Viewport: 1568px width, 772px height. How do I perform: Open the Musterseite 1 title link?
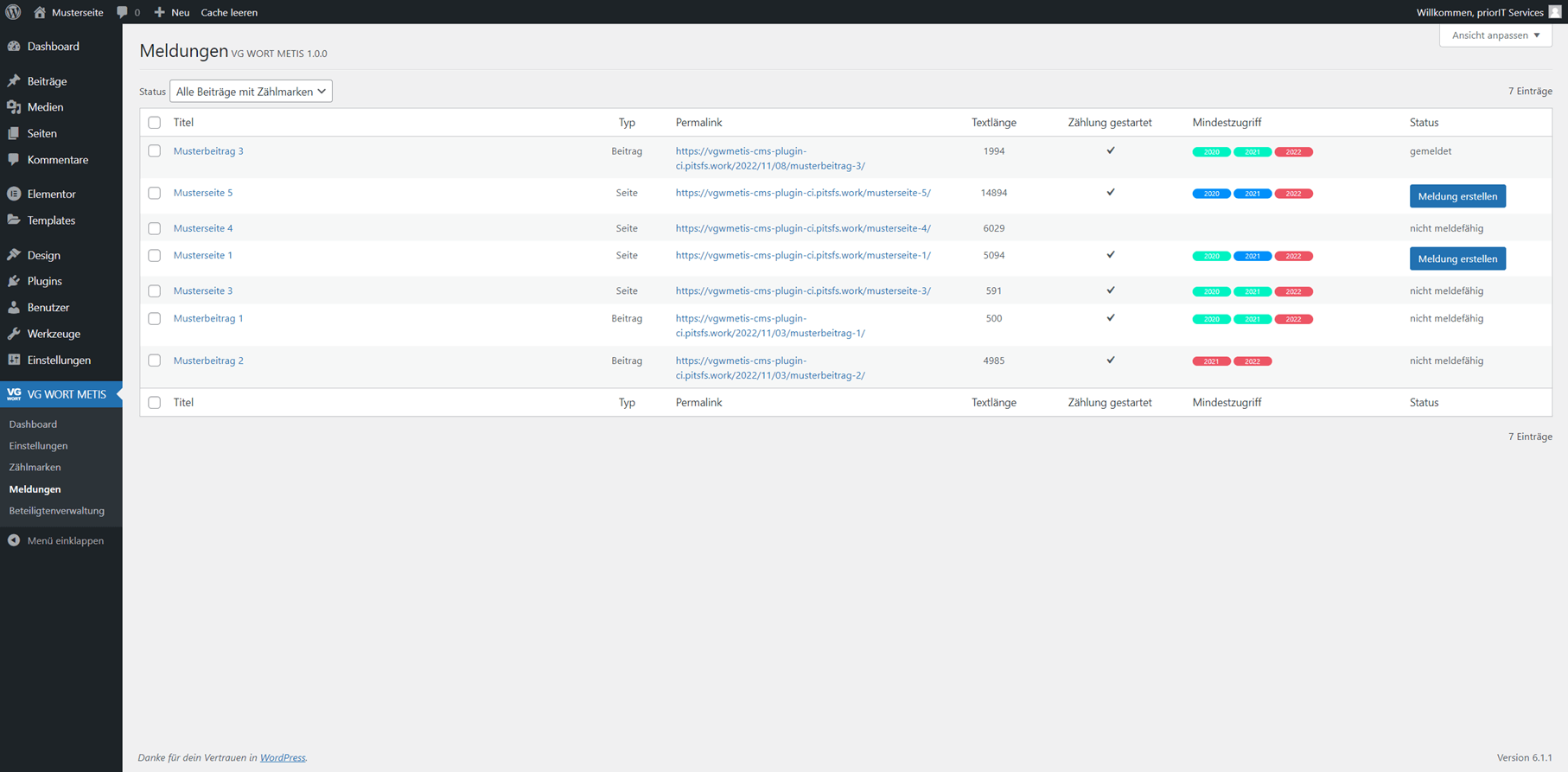tap(203, 256)
